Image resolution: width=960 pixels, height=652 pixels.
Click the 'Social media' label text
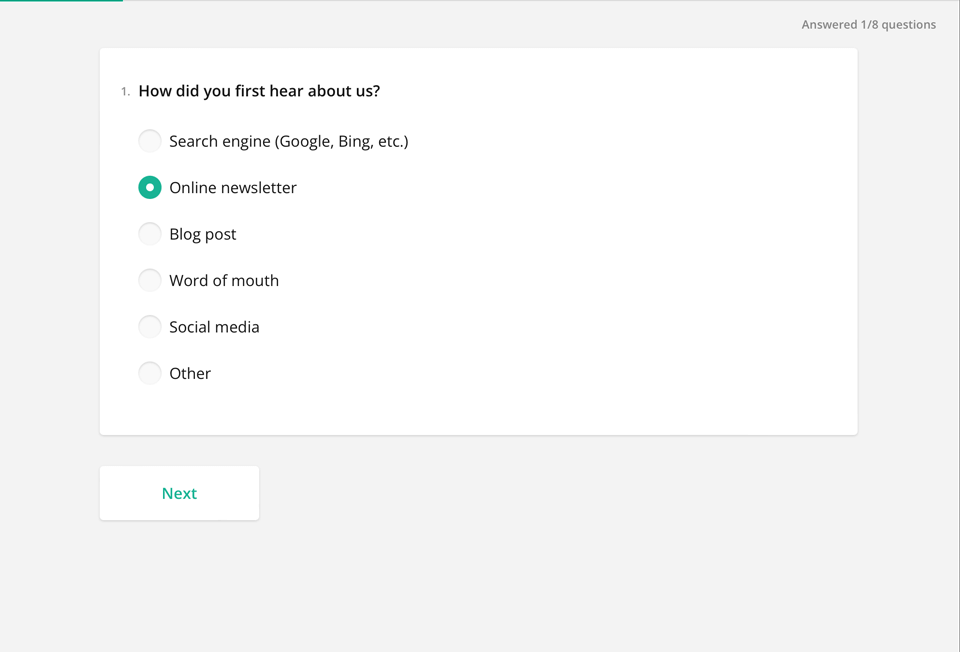[214, 327]
